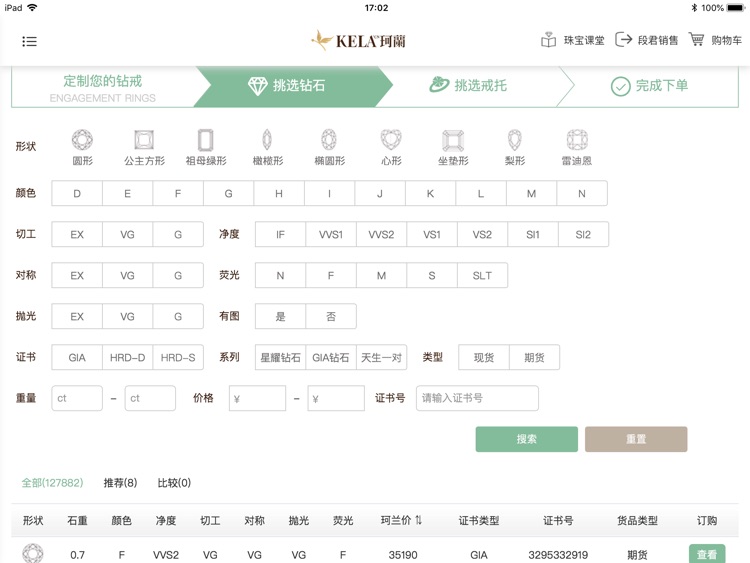The width and height of the screenshot is (750, 563).
Task: Toggle type filter 期货
Action: coord(534,357)
